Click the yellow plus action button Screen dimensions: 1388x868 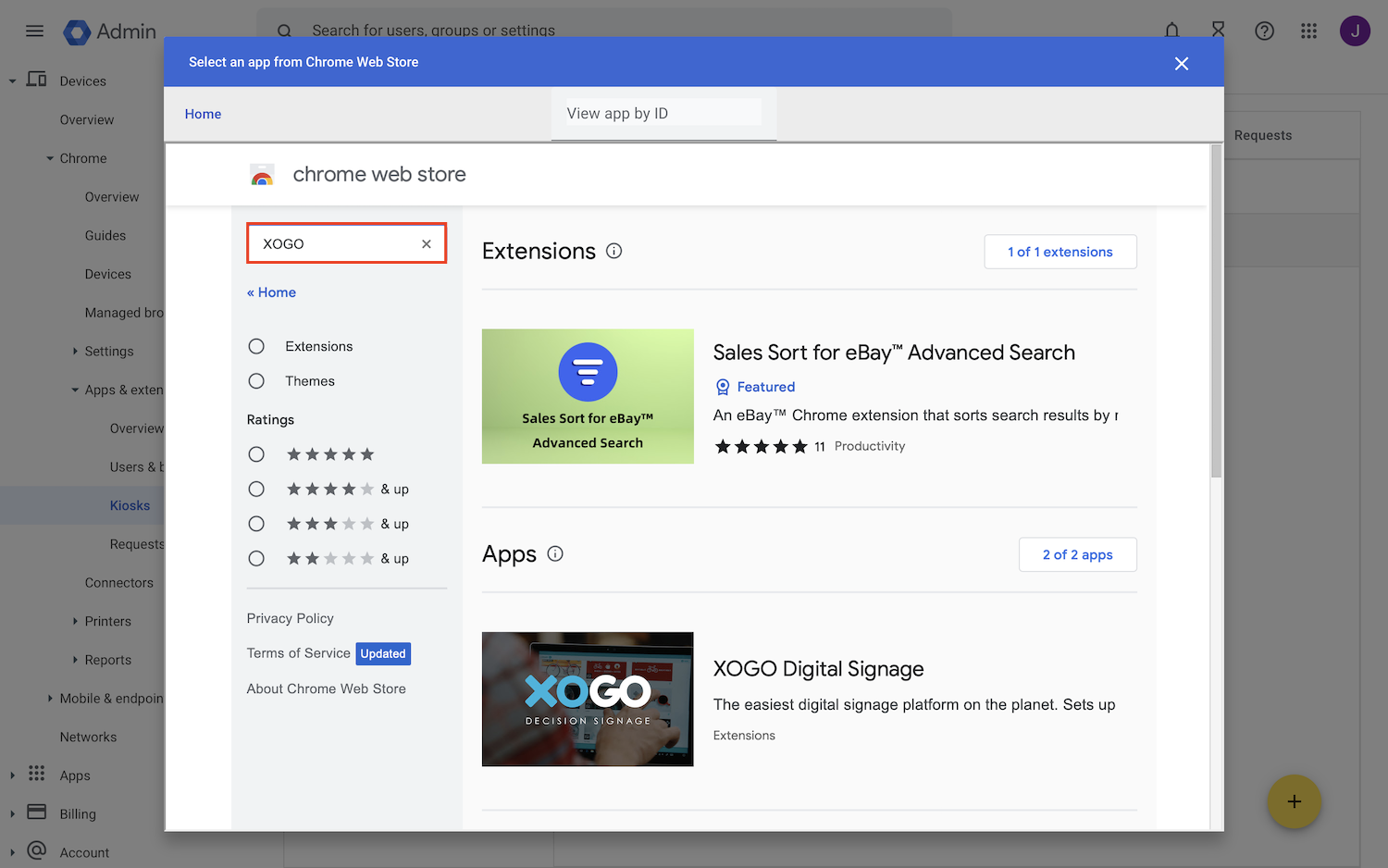[1294, 801]
